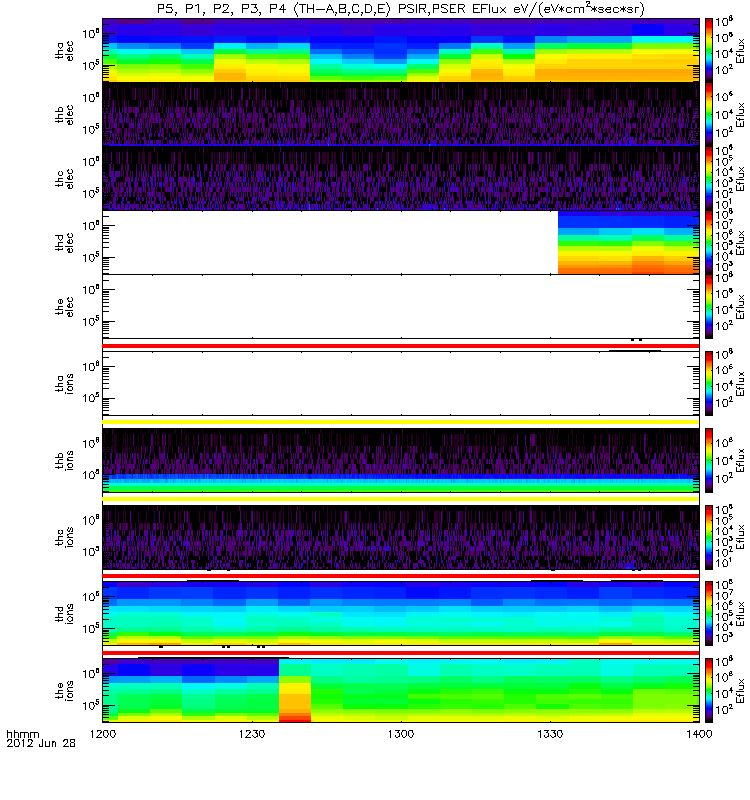Click the color bar beside thb ions panel

coord(709,460)
